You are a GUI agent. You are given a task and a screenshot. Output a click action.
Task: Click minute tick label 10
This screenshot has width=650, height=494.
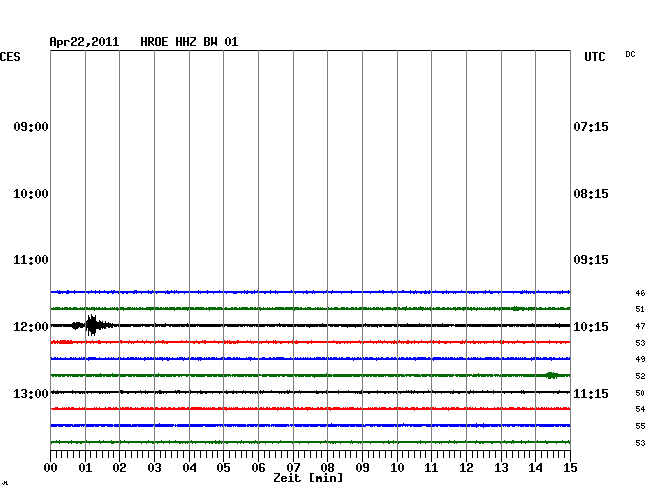(397, 468)
